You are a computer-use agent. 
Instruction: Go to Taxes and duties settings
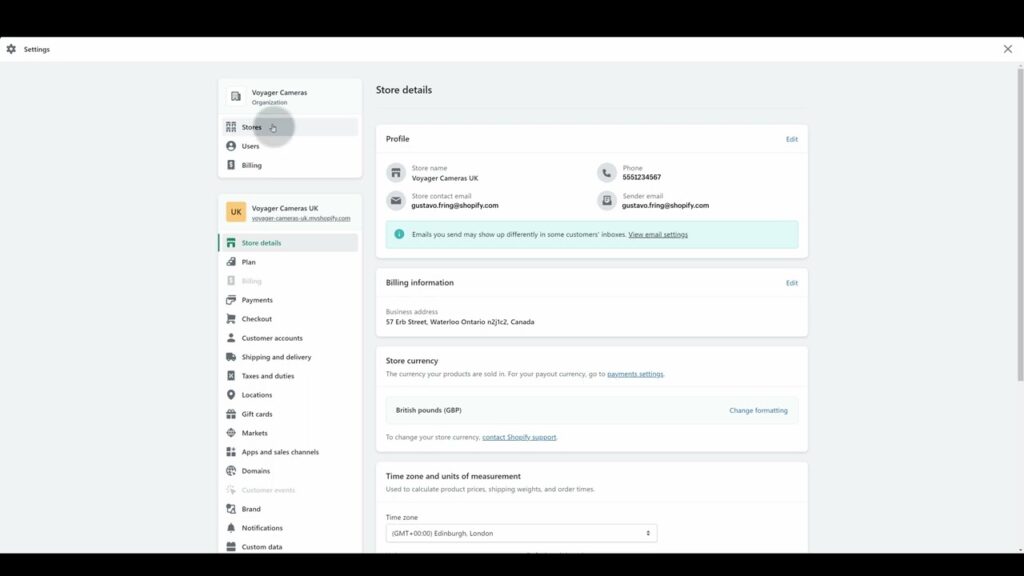pos(268,376)
